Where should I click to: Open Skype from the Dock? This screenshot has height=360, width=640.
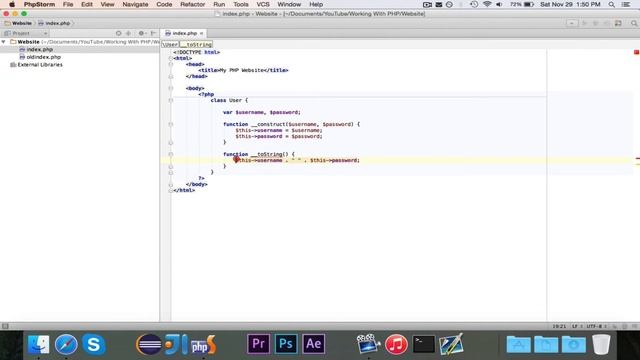(93, 344)
